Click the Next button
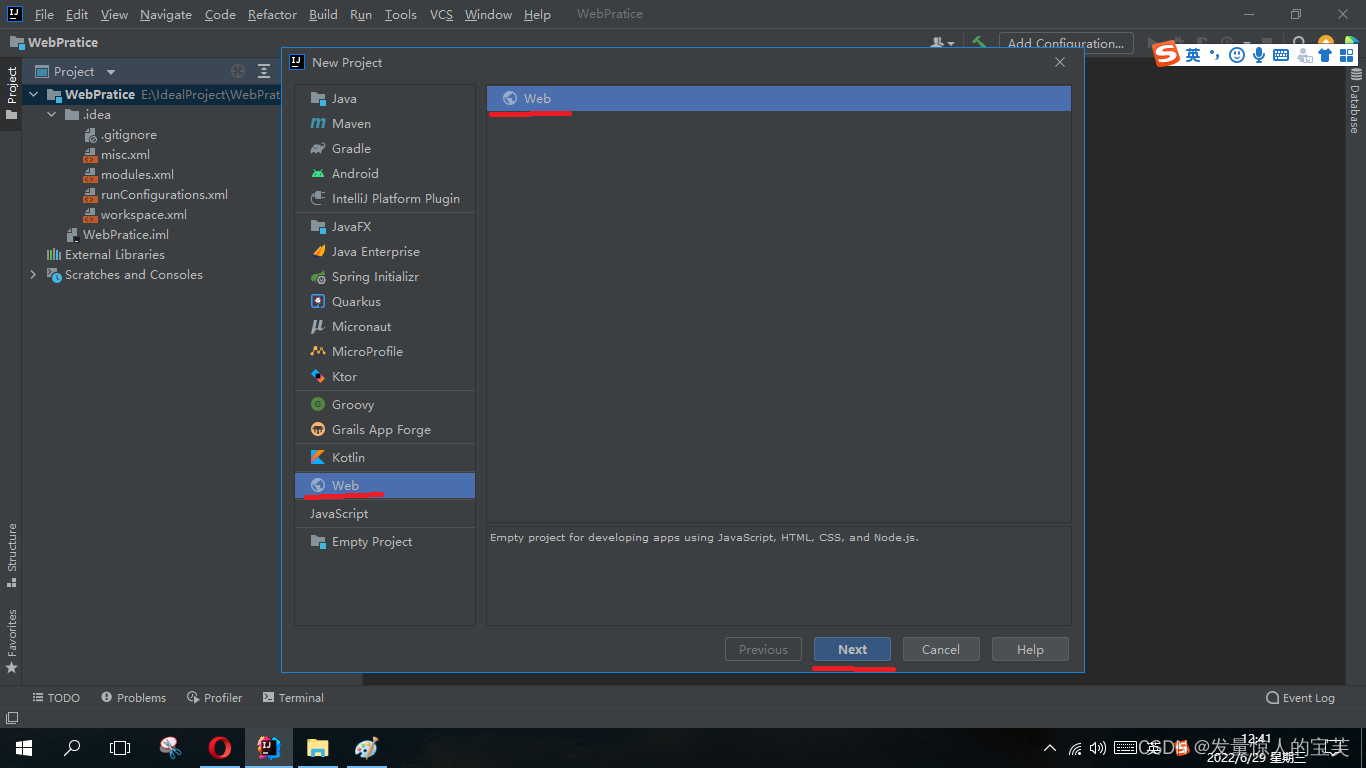This screenshot has height=768, width=1366. [852, 649]
